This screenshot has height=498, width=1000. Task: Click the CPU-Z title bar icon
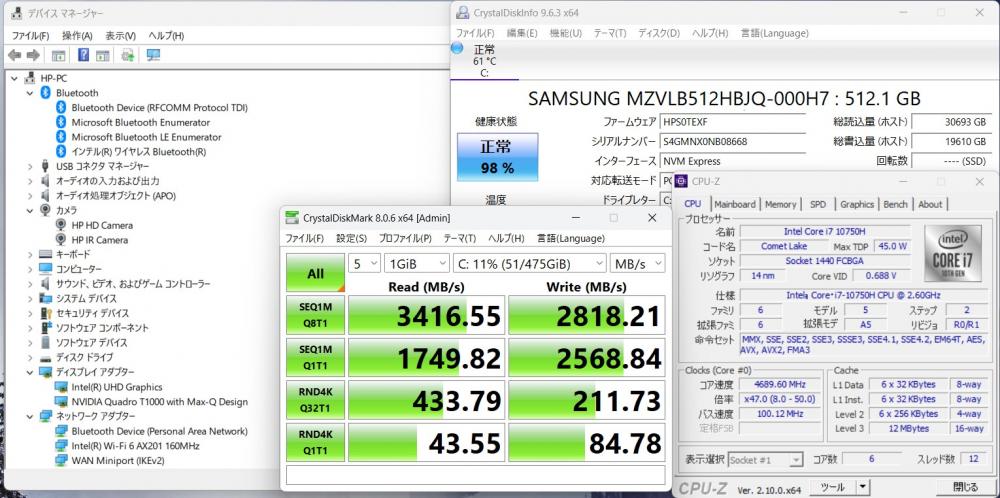681,182
